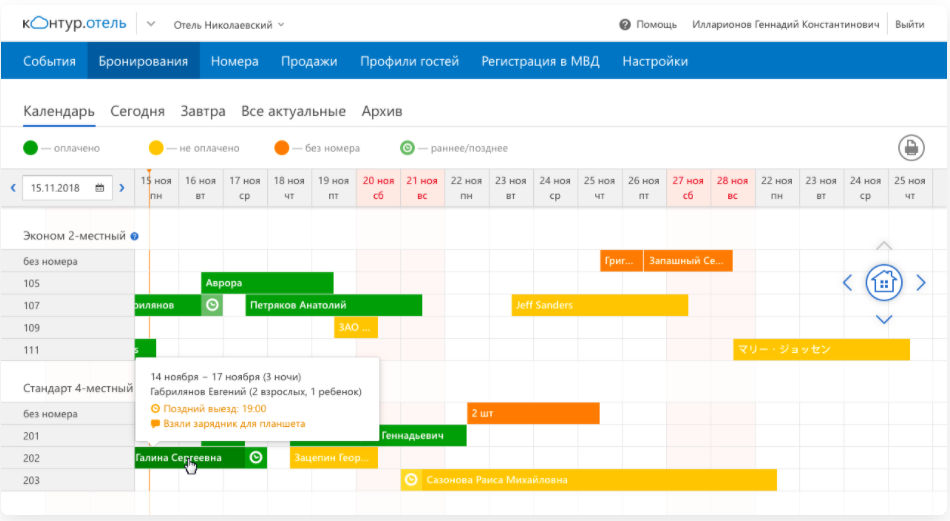The width and height of the screenshot is (950, 521).
Task: Open the Архив tab
Action: tap(382, 111)
